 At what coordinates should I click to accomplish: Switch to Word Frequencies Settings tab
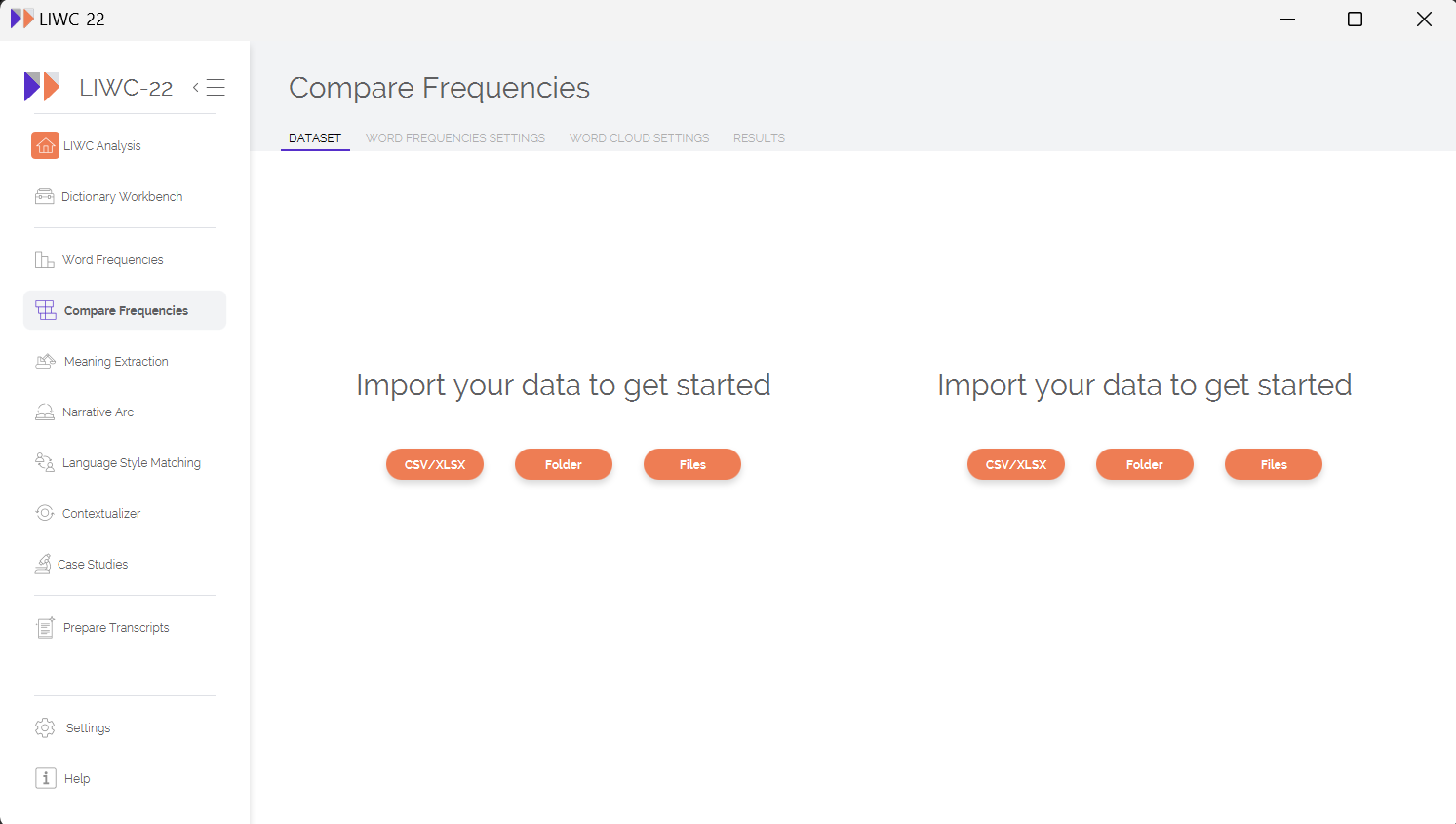455,138
